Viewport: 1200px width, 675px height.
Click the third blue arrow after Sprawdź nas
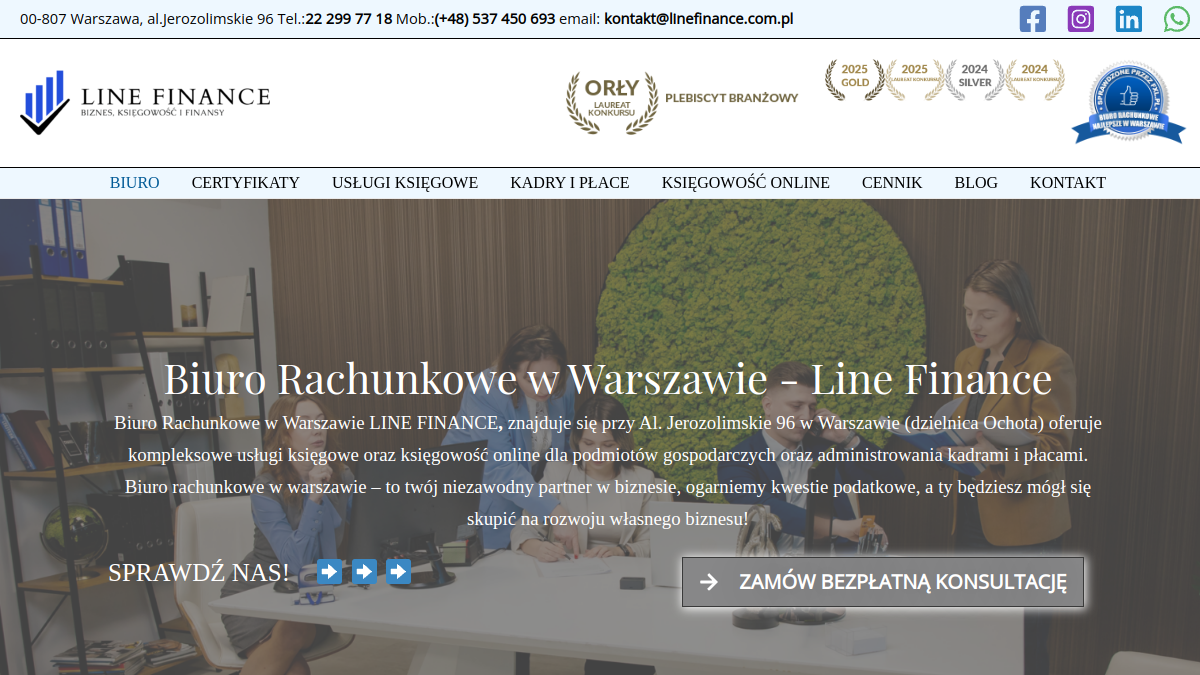point(399,572)
